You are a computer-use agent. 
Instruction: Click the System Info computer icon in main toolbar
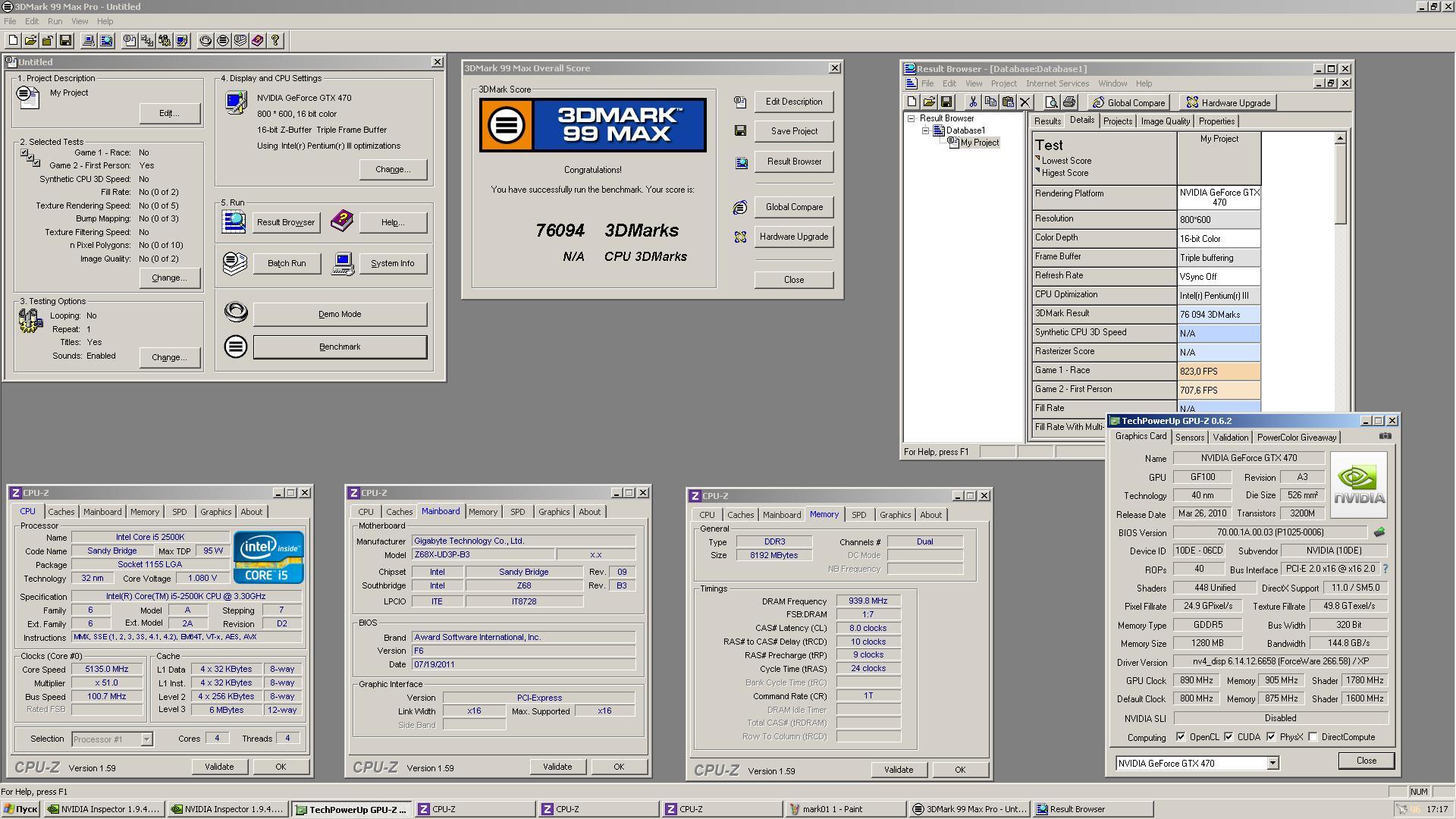point(89,41)
